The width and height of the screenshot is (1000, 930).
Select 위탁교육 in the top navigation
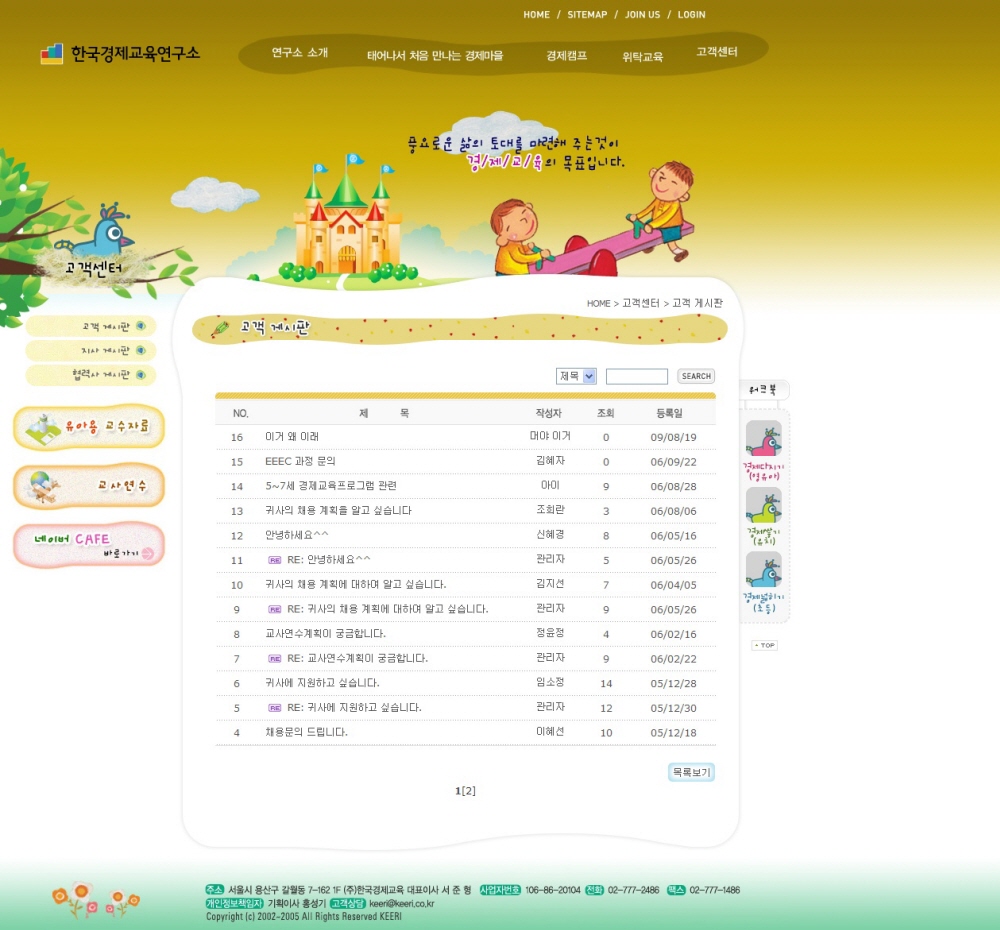[x=642, y=57]
